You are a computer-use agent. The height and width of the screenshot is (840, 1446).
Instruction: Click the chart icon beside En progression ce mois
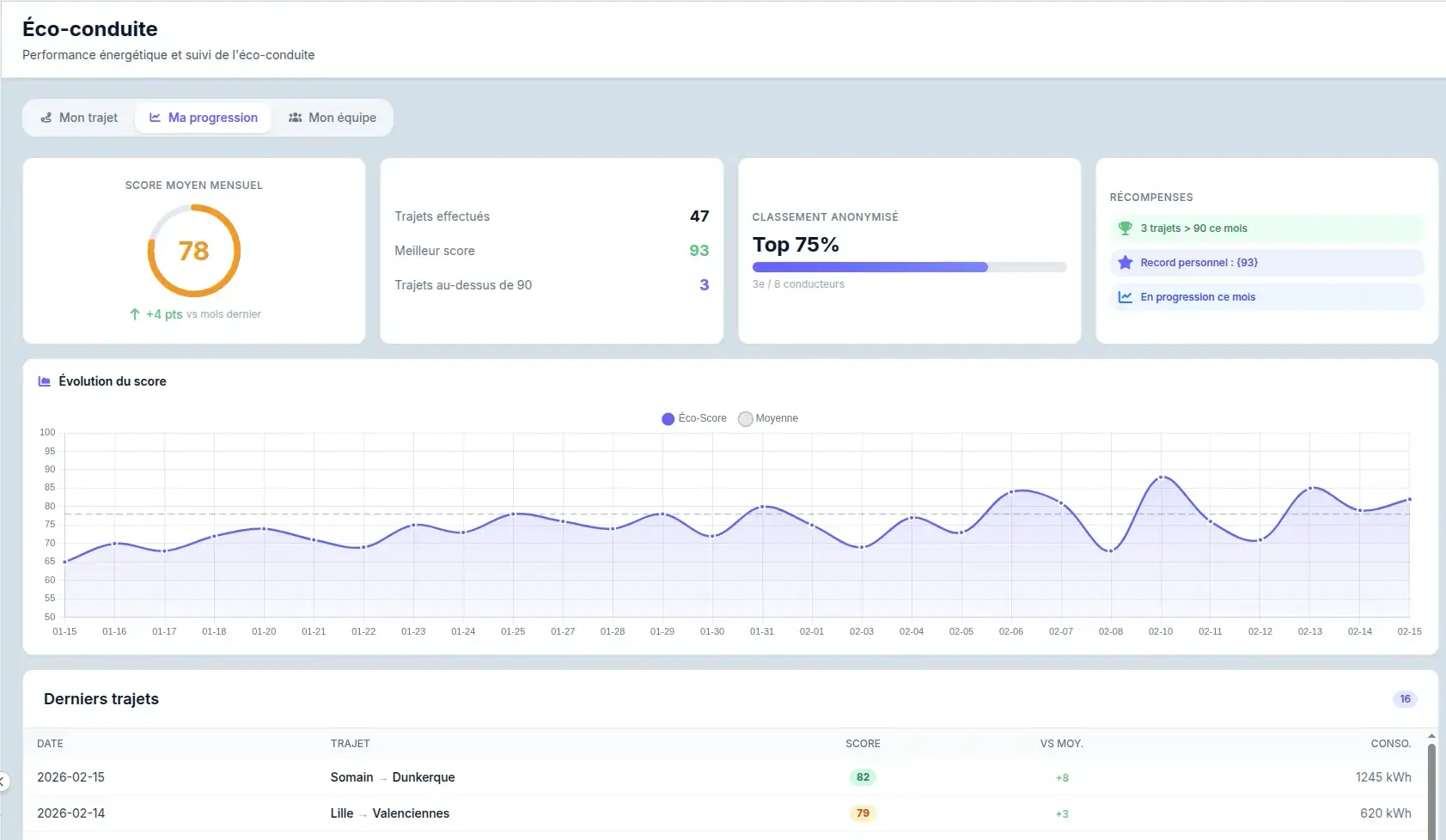(1125, 297)
